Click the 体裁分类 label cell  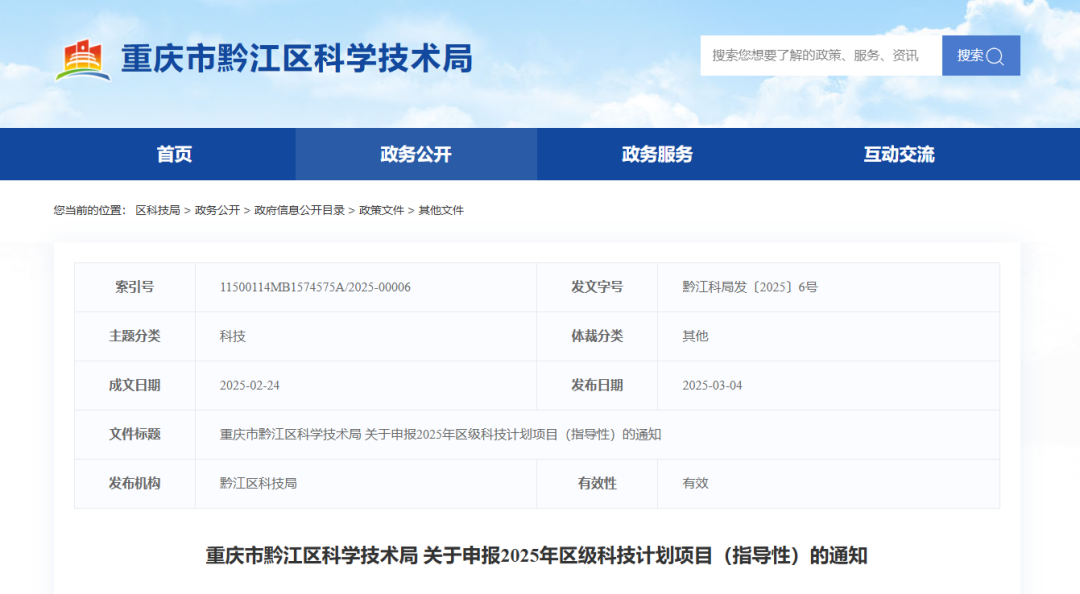(597, 336)
